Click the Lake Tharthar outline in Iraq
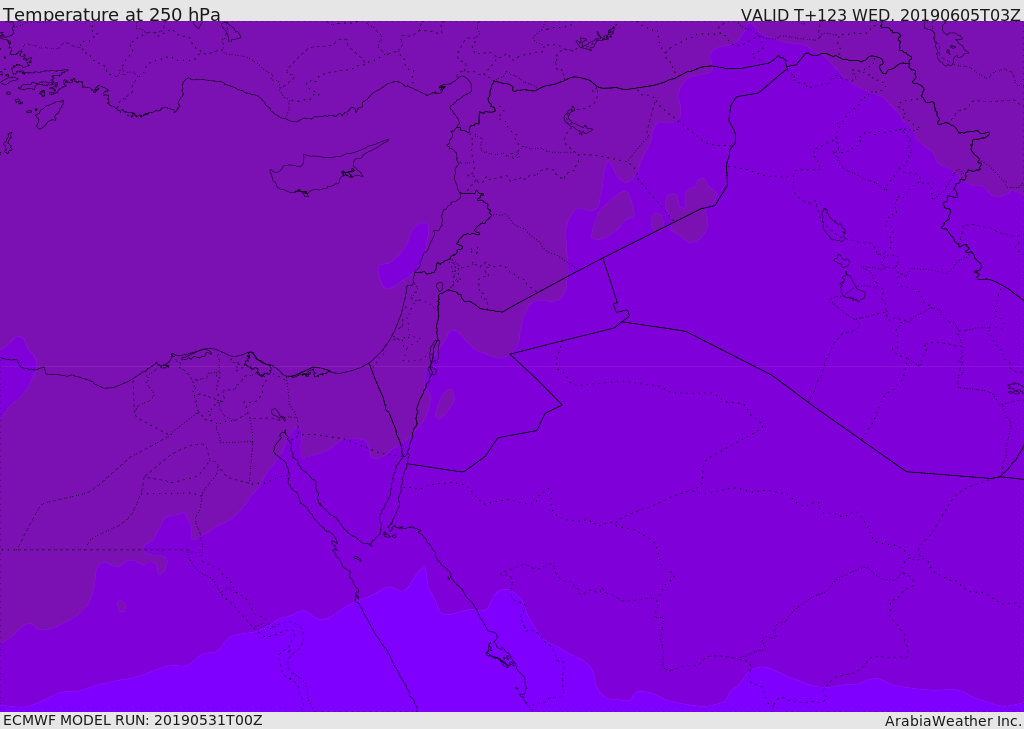 pos(833,225)
